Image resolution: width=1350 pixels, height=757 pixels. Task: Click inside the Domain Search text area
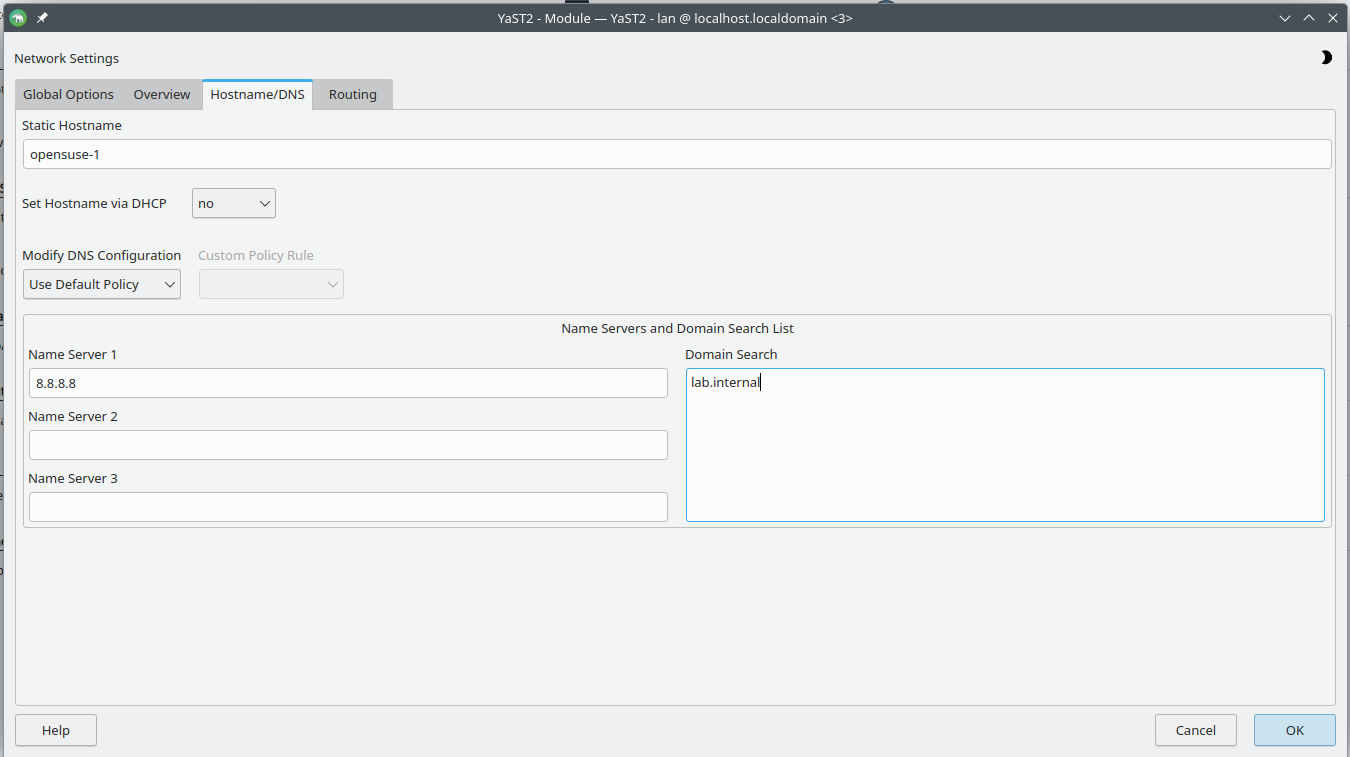(x=1004, y=445)
